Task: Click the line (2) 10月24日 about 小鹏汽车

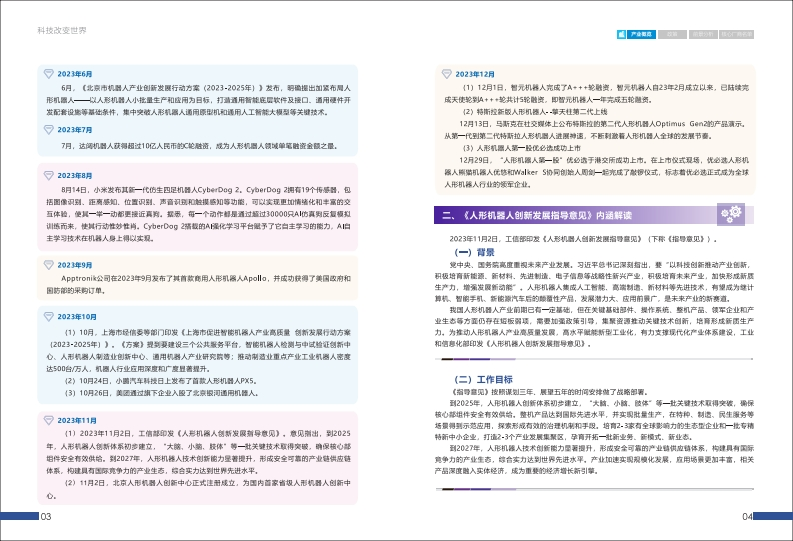Action: 161,381
